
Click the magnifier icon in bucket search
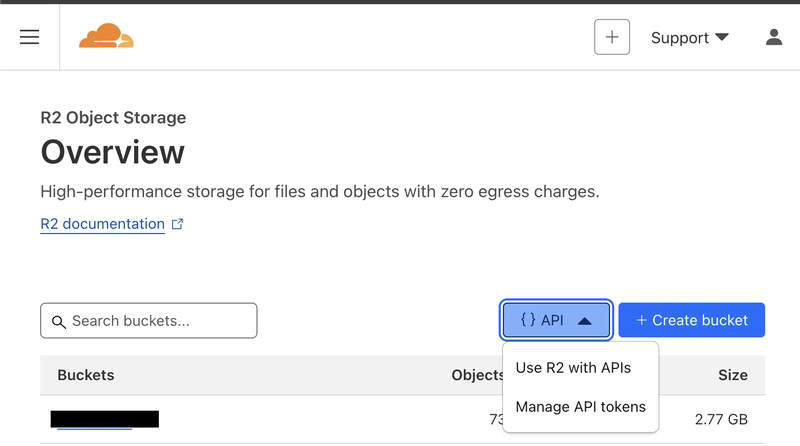(x=58, y=321)
